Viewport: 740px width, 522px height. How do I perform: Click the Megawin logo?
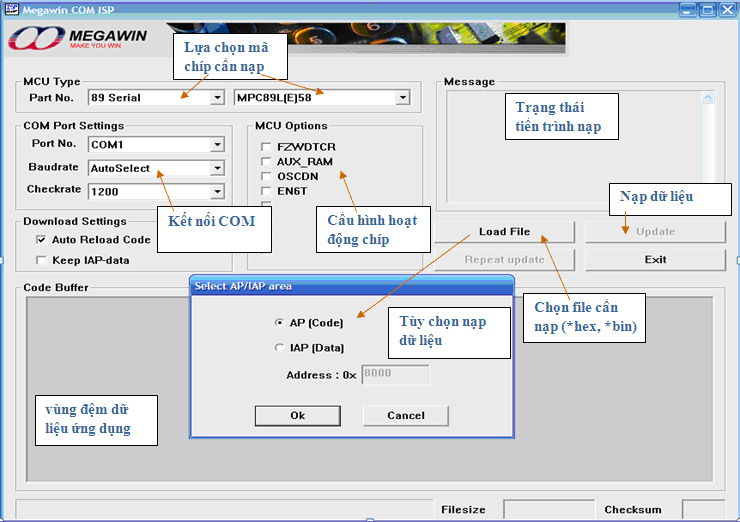tap(78, 38)
